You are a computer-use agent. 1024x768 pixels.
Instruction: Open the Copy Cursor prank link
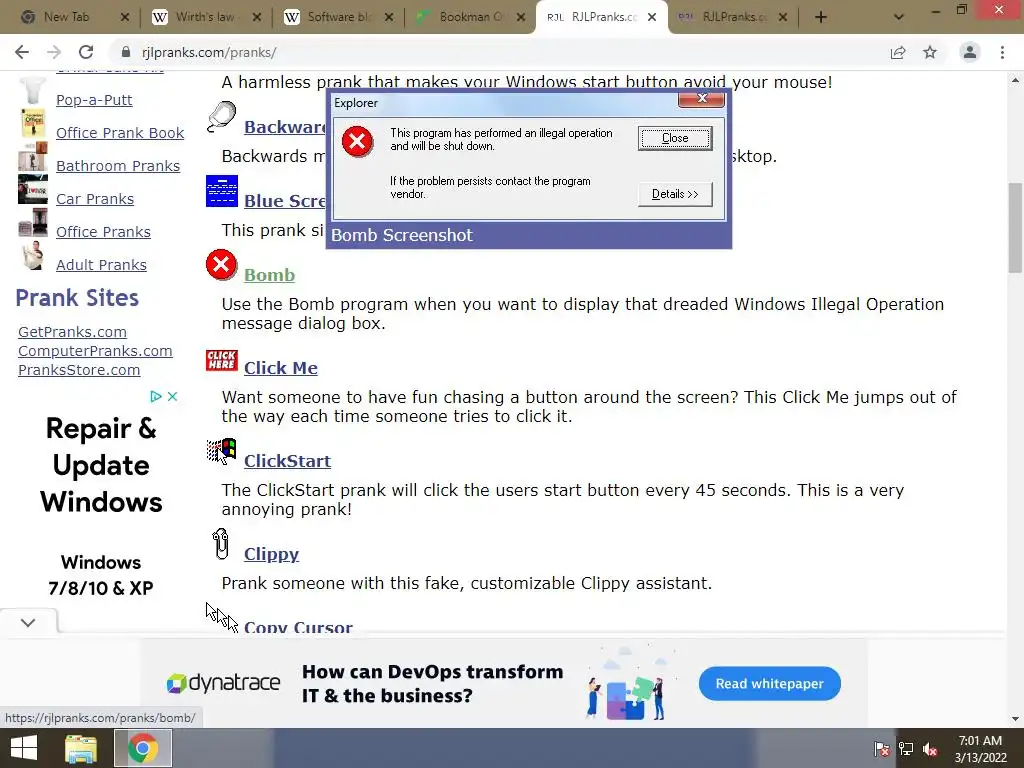[298, 626]
